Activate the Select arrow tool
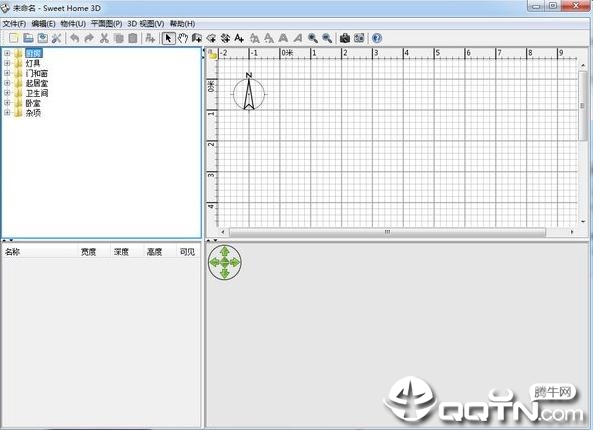 point(169,38)
